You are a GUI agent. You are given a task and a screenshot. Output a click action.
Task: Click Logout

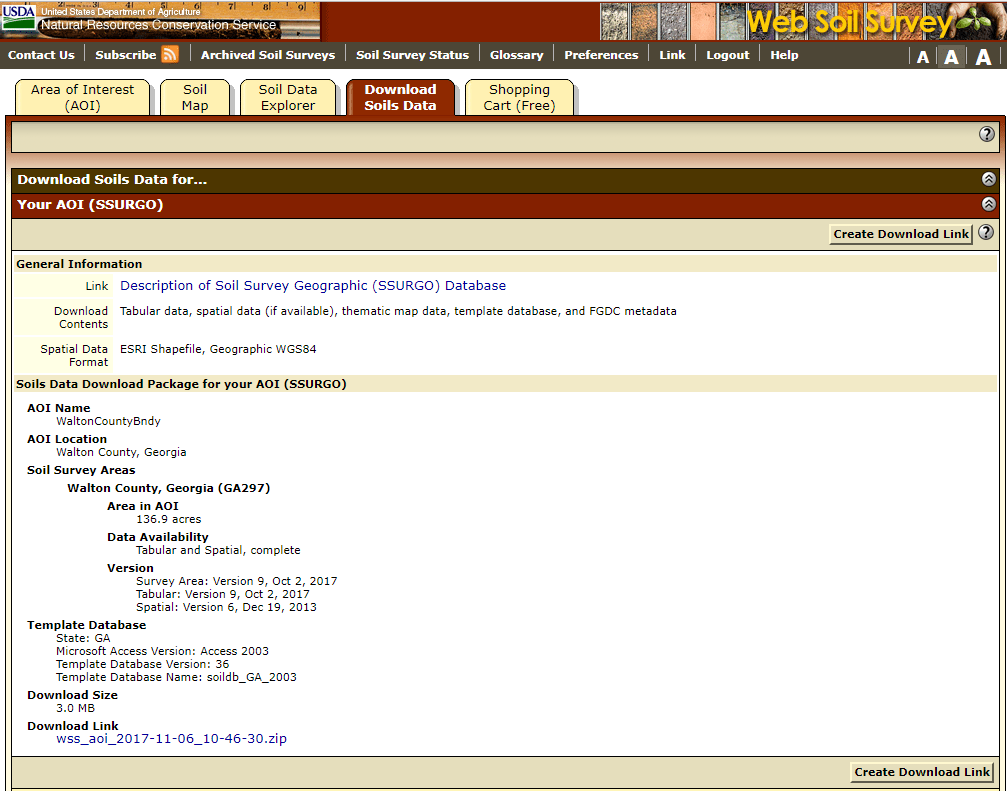(x=728, y=55)
